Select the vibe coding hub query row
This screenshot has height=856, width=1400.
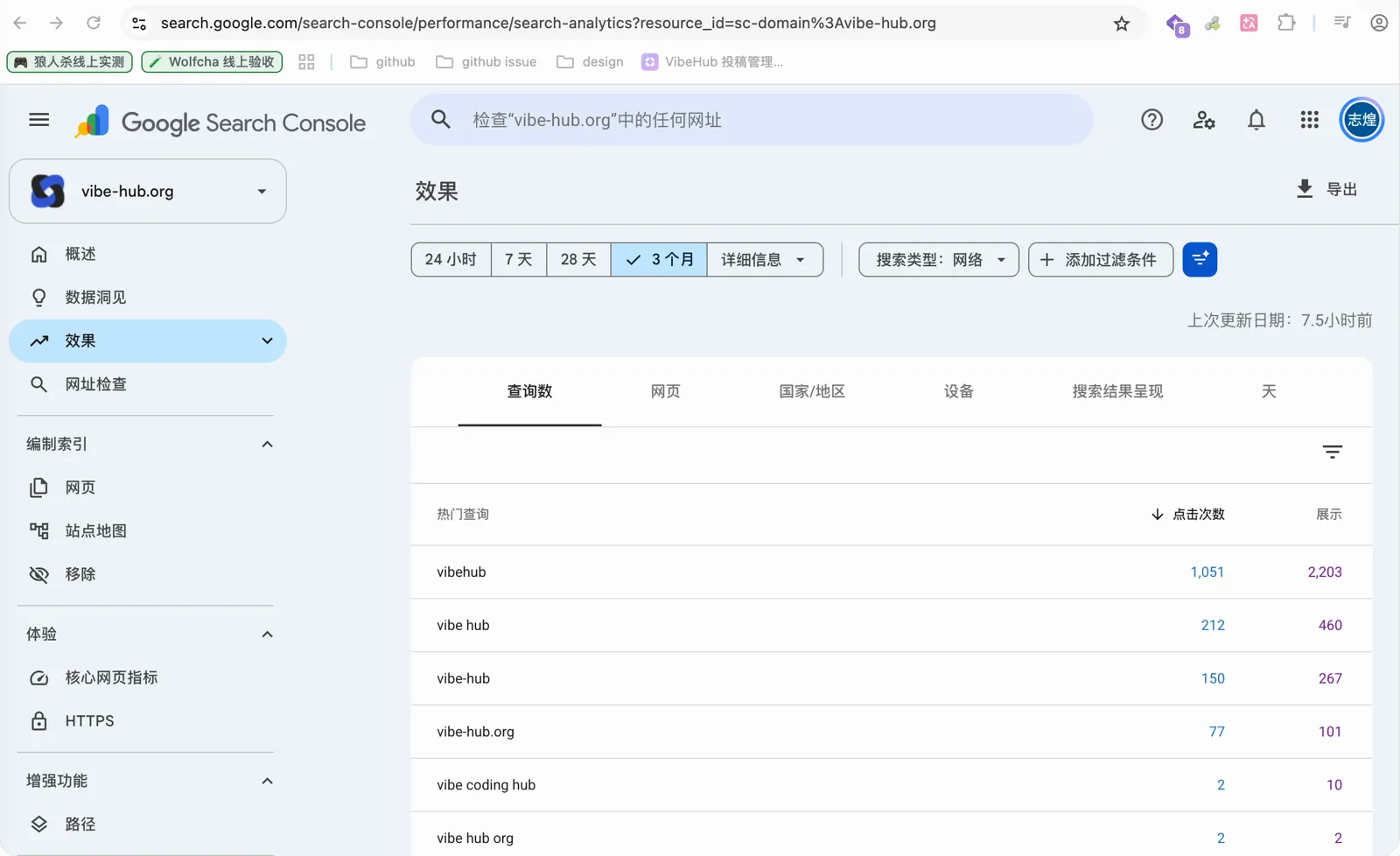tap(891, 785)
